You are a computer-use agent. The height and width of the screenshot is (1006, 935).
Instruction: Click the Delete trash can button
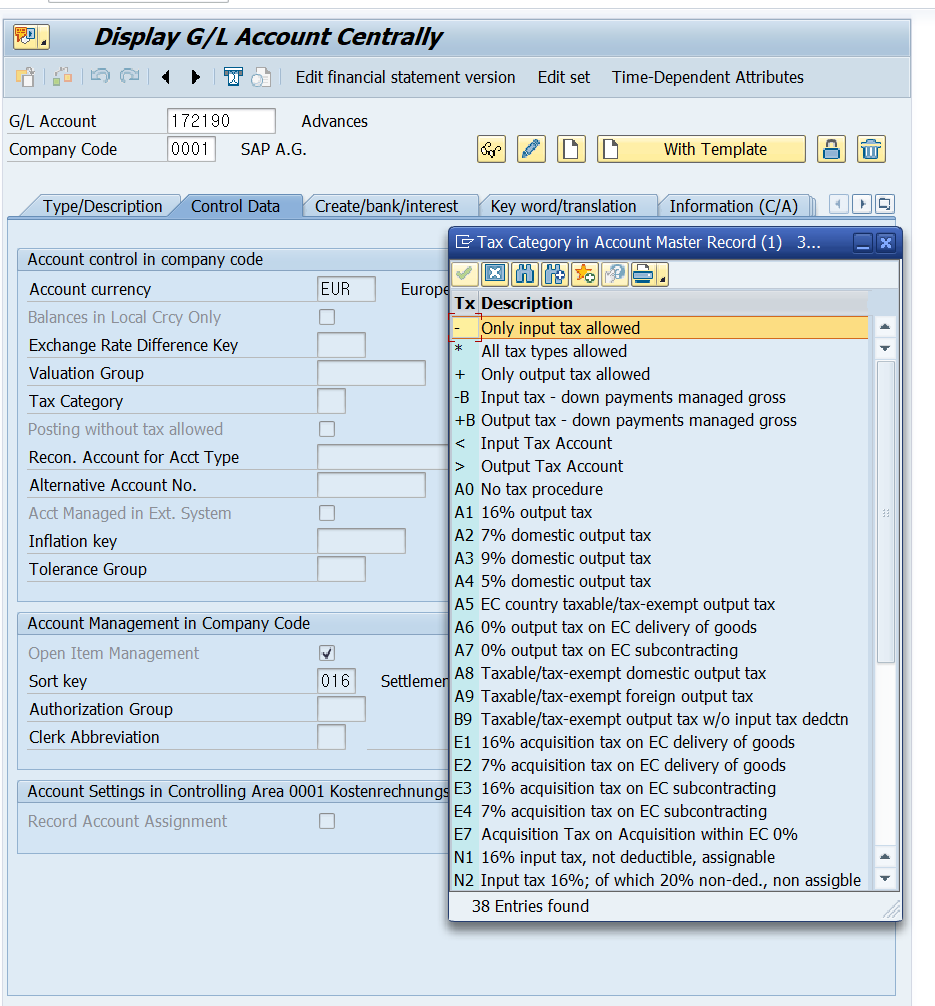click(x=871, y=149)
